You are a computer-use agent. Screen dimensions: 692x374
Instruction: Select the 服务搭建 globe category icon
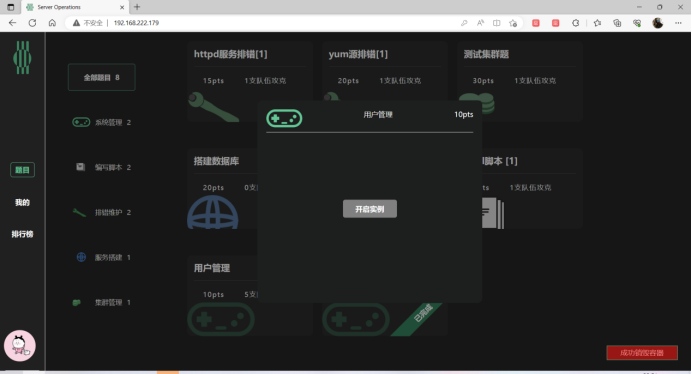(x=81, y=257)
